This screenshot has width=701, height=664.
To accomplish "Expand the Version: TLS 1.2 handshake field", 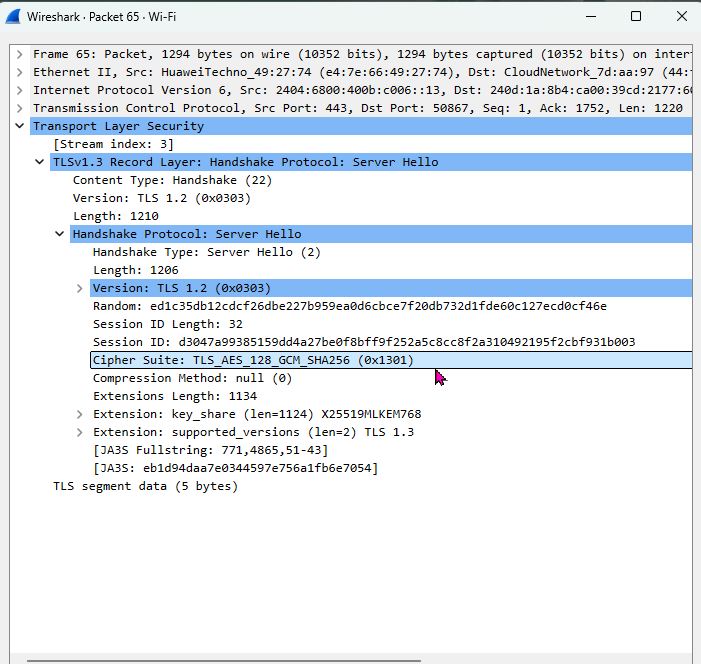I will tap(79, 288).
